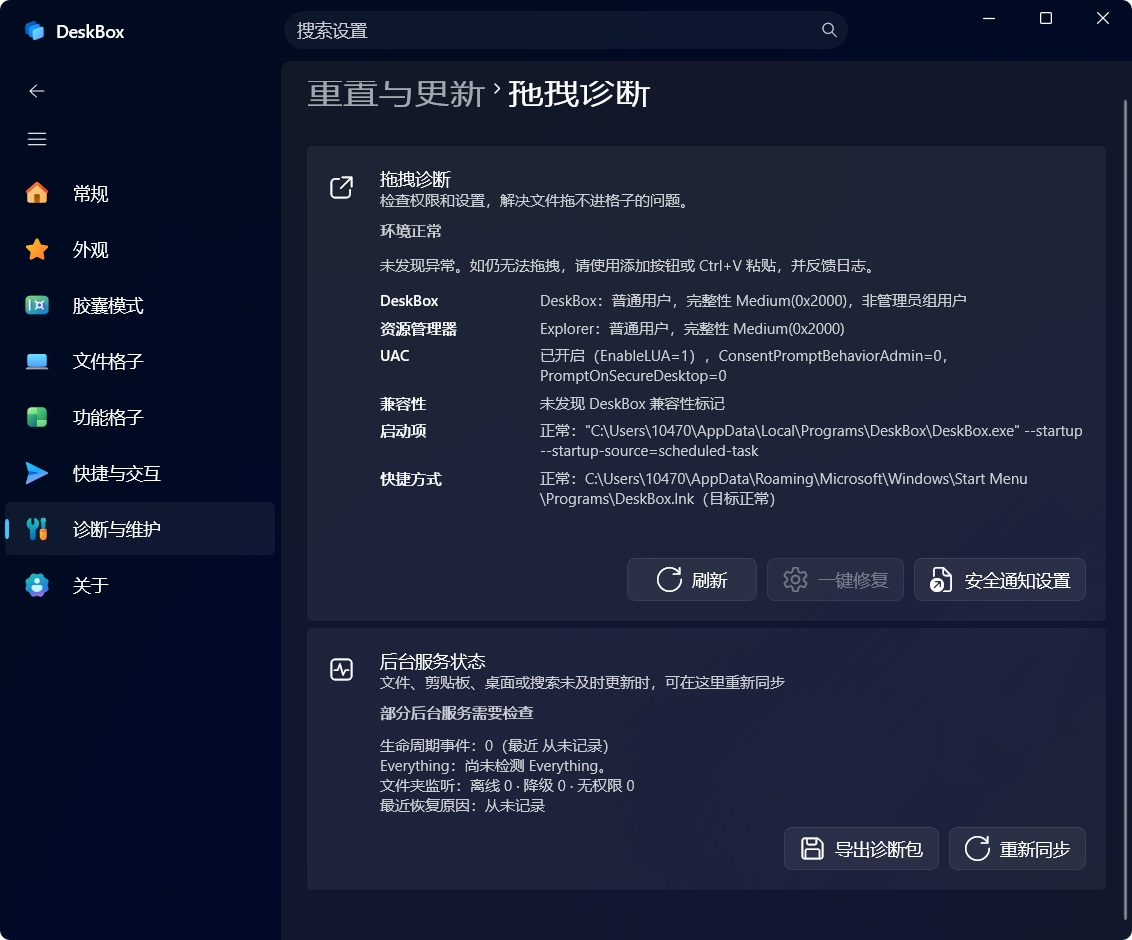Screen dimensions: 1132x940
Task: Open the 文件格子 section
Action: [x=140, y=361]
